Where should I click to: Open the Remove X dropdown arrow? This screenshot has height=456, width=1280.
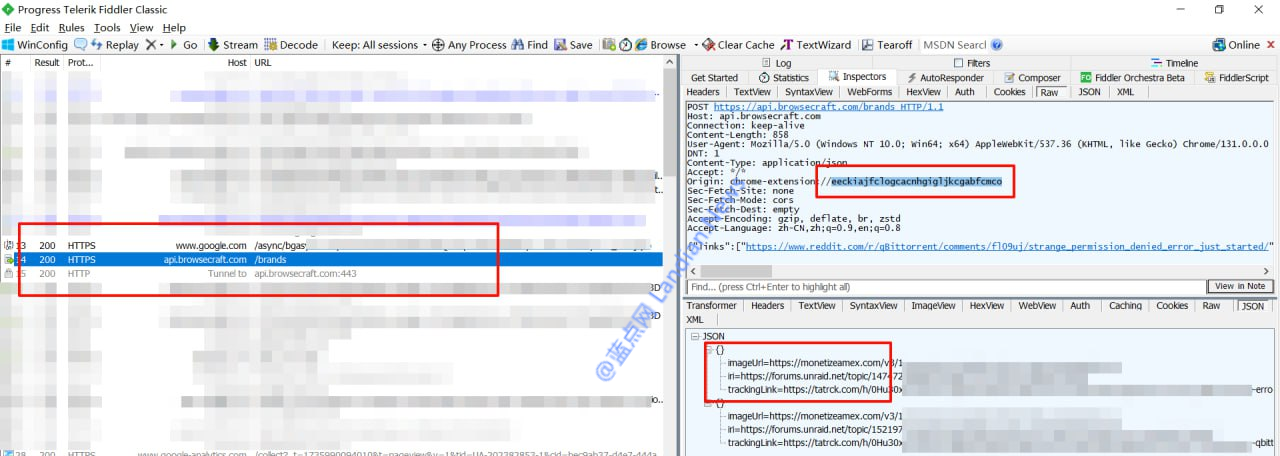click(162, 45)
